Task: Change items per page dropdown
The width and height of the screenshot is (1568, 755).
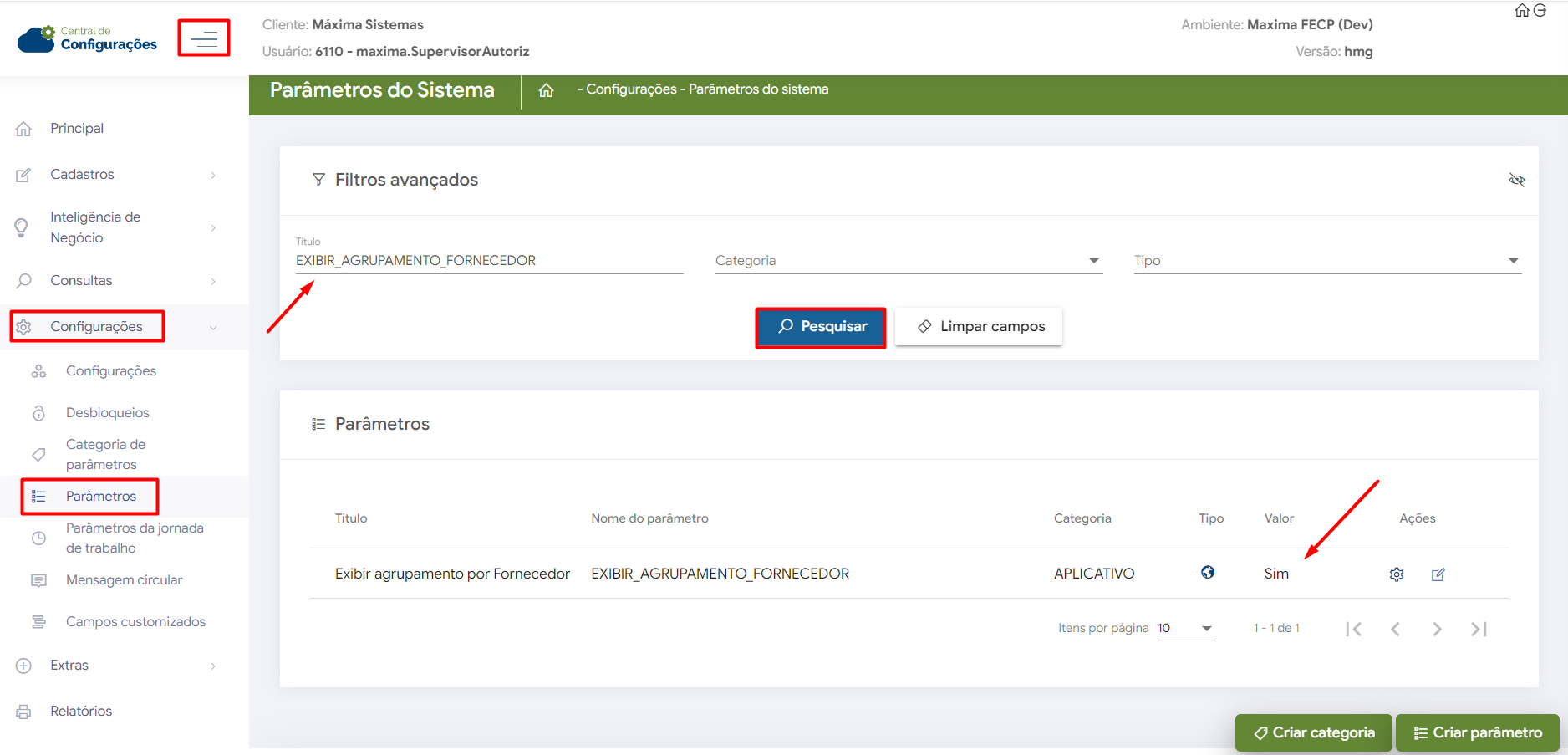Action: [x=1185, y=629]
